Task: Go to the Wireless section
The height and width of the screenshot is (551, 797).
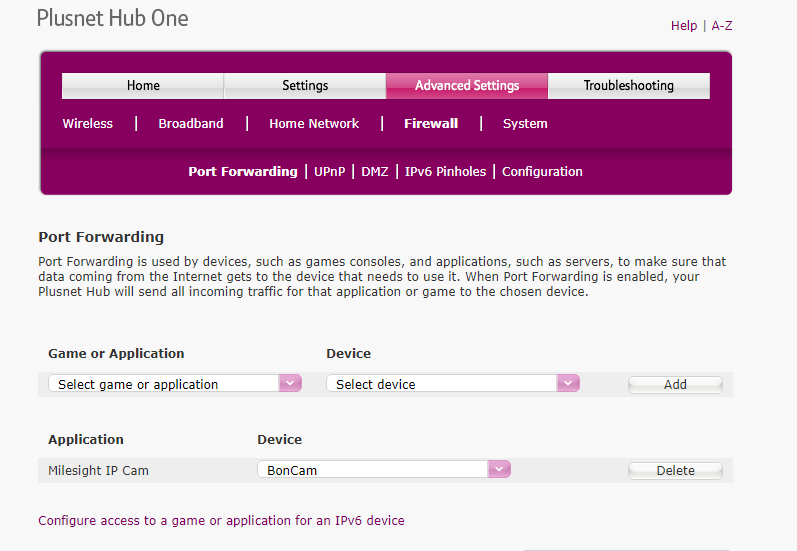Action: [88, 124]
